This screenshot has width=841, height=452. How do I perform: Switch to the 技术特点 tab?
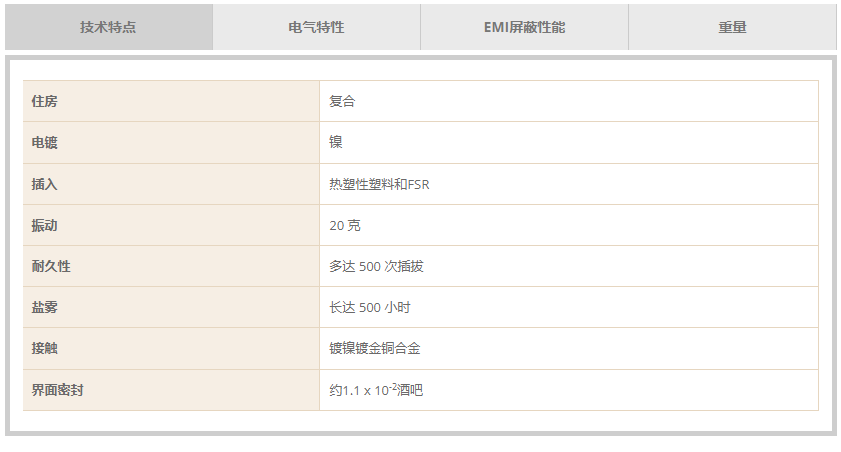[109, 27]
